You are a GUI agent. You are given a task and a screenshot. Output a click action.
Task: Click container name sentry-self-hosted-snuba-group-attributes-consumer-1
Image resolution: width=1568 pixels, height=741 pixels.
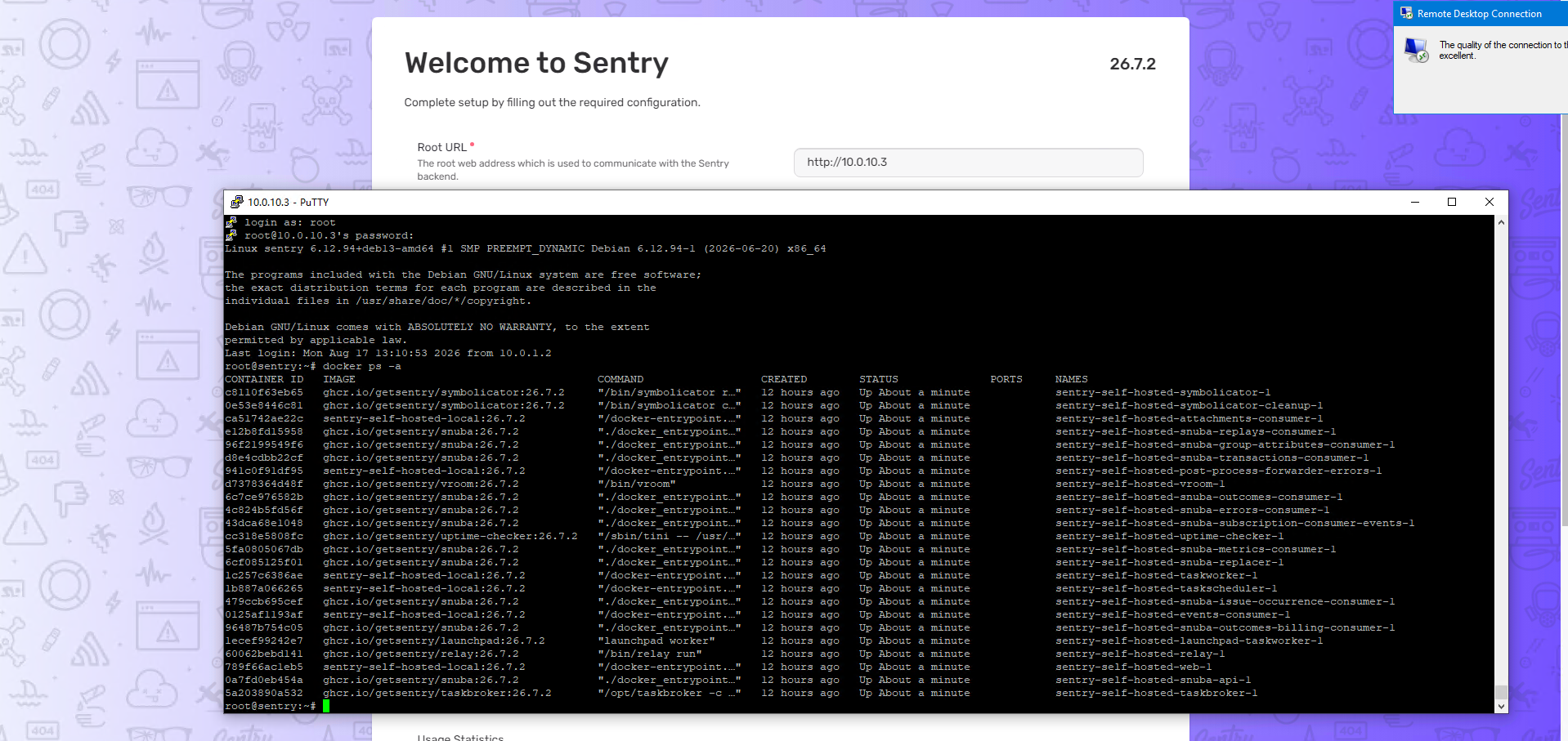coord(1225,444)
